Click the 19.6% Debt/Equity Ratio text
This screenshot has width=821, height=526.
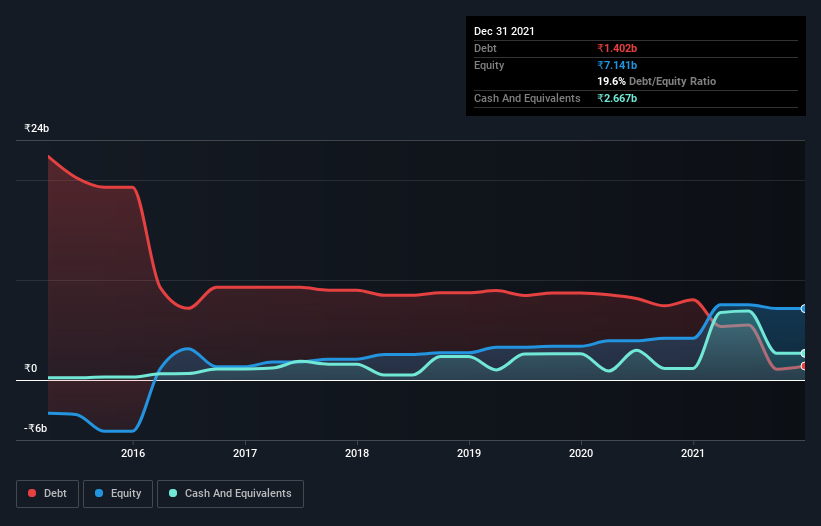[x=657, y=81]
